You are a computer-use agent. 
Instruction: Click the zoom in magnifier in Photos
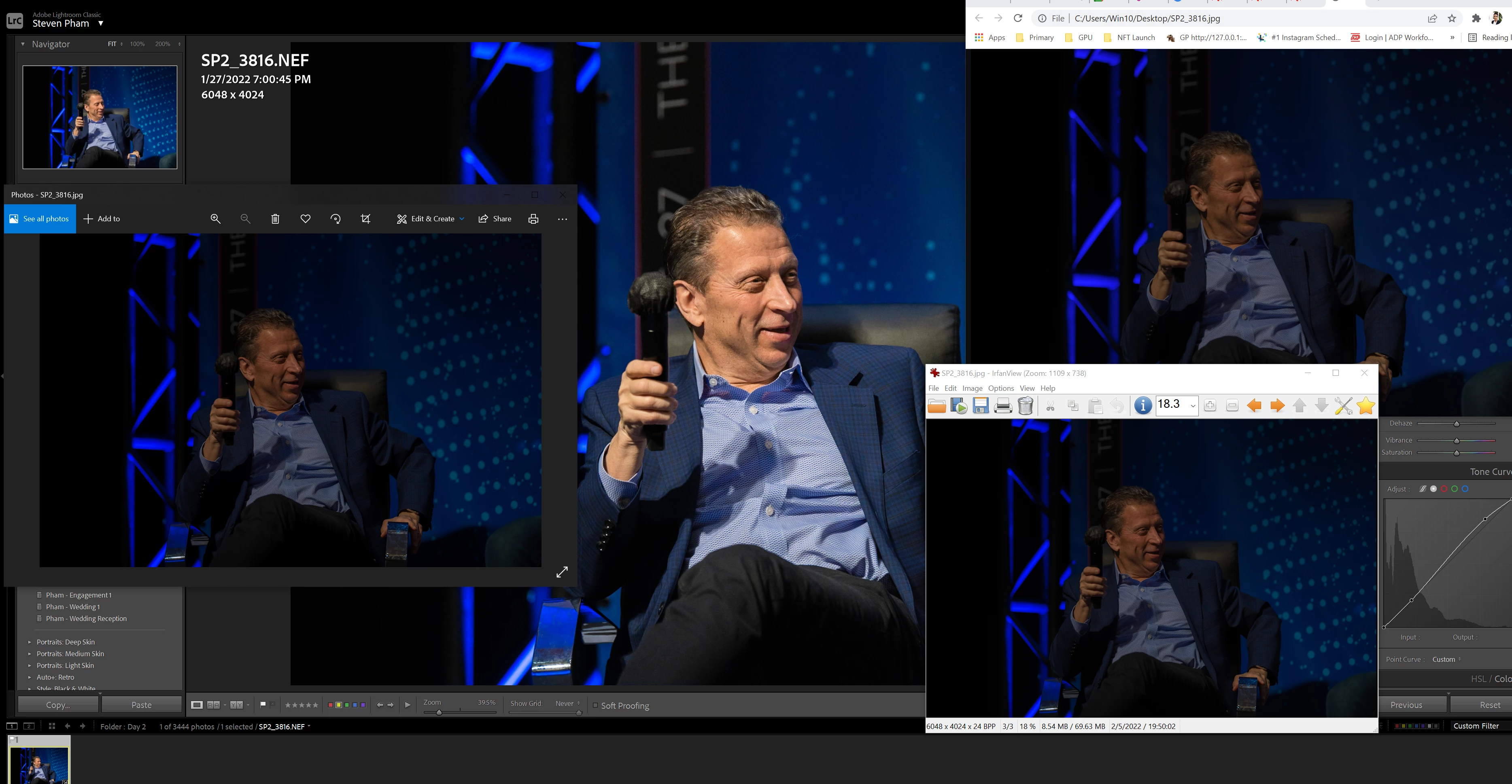pos(215,219)
